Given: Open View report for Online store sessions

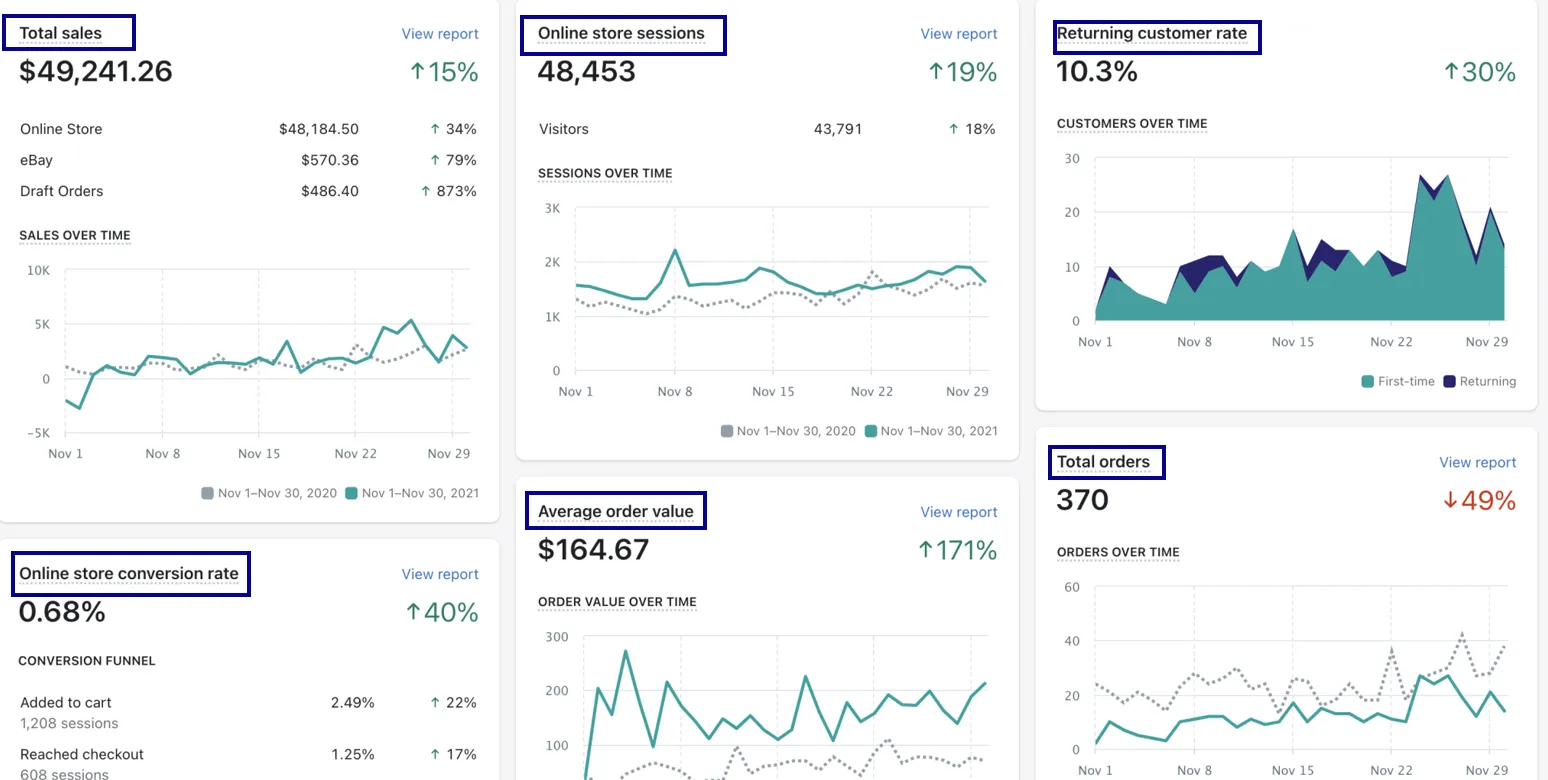Looking at the screenshot, I should click(x=959, y=34).
